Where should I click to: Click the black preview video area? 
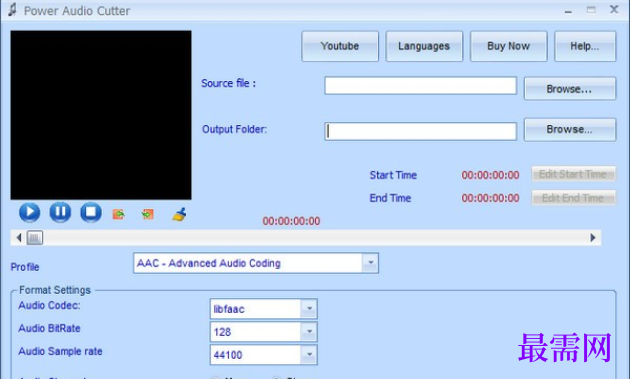[101, 115]
